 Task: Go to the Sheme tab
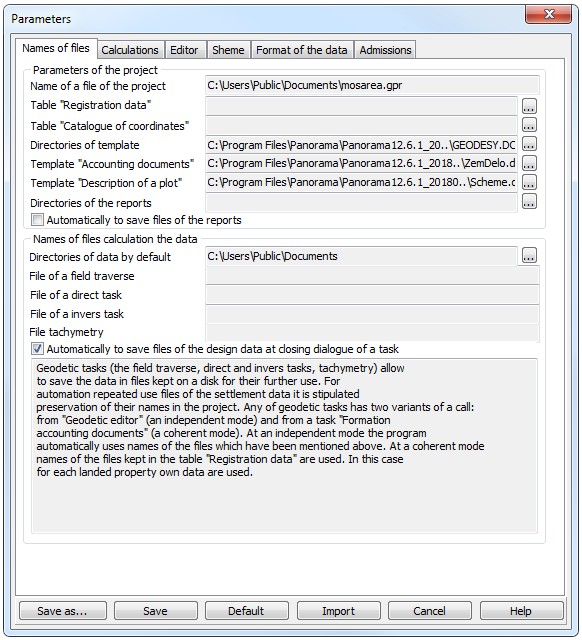228,50
